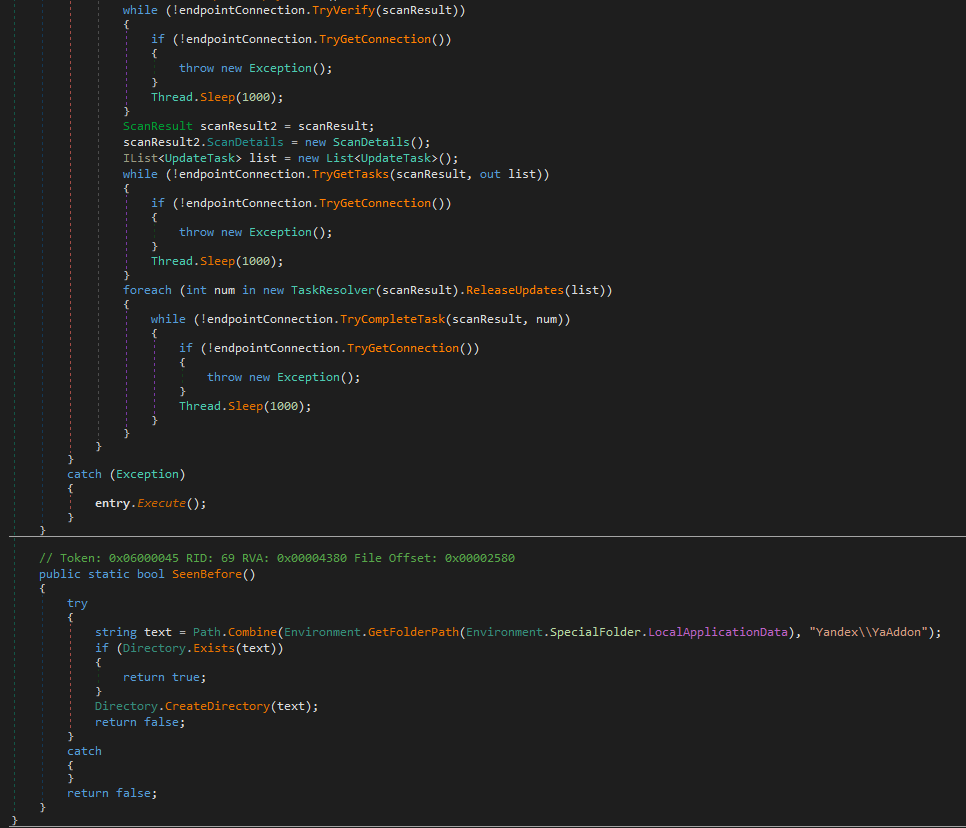The width and height of the screenshot is (966, 828).
Task: Navigate to the TaskResolver class reference
Action: coord(331,290)
